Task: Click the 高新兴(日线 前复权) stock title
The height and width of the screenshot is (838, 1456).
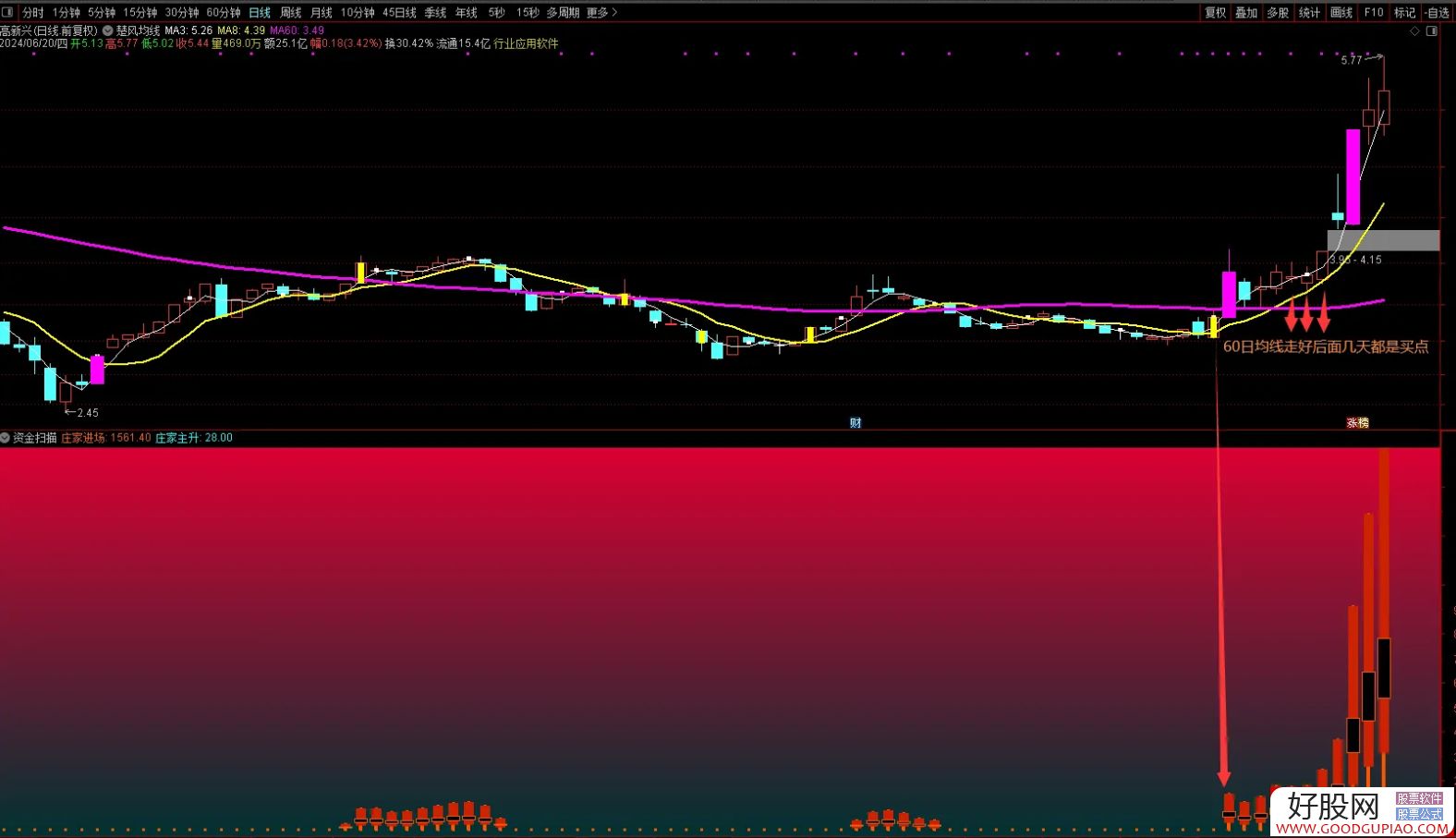Action: [49, 30]
